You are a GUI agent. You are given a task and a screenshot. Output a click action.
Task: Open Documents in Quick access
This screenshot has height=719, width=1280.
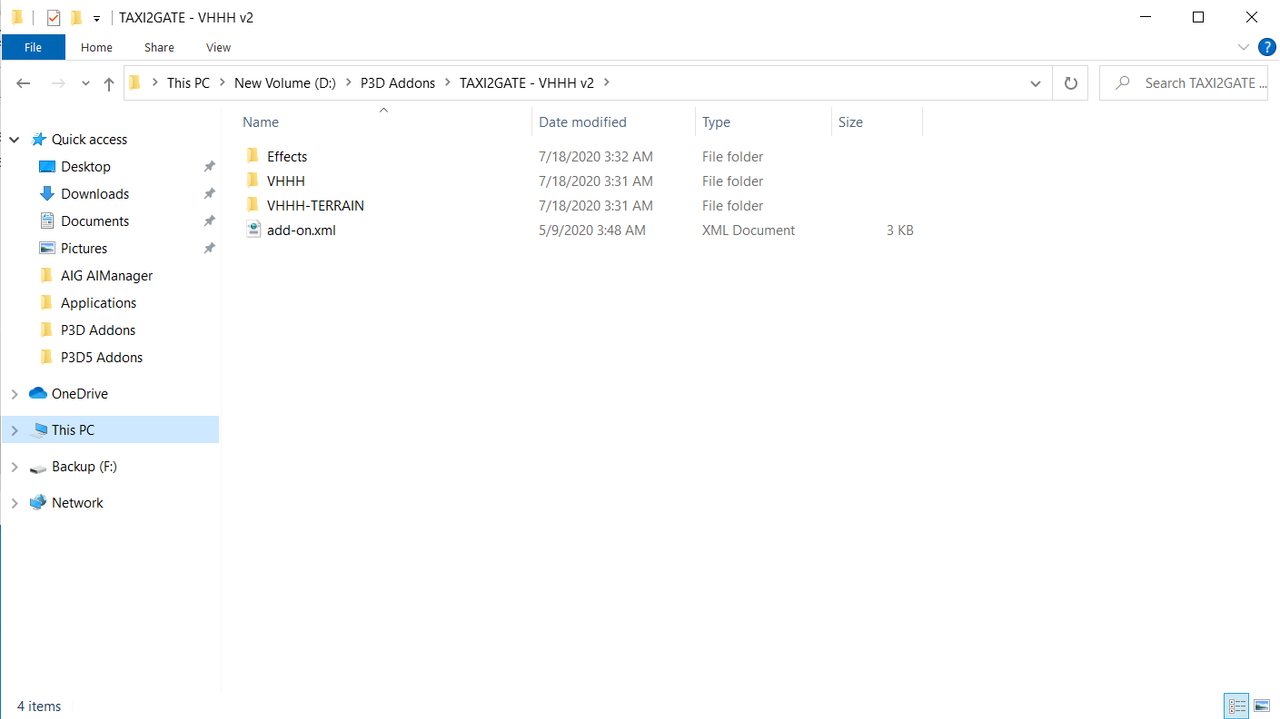95,221
